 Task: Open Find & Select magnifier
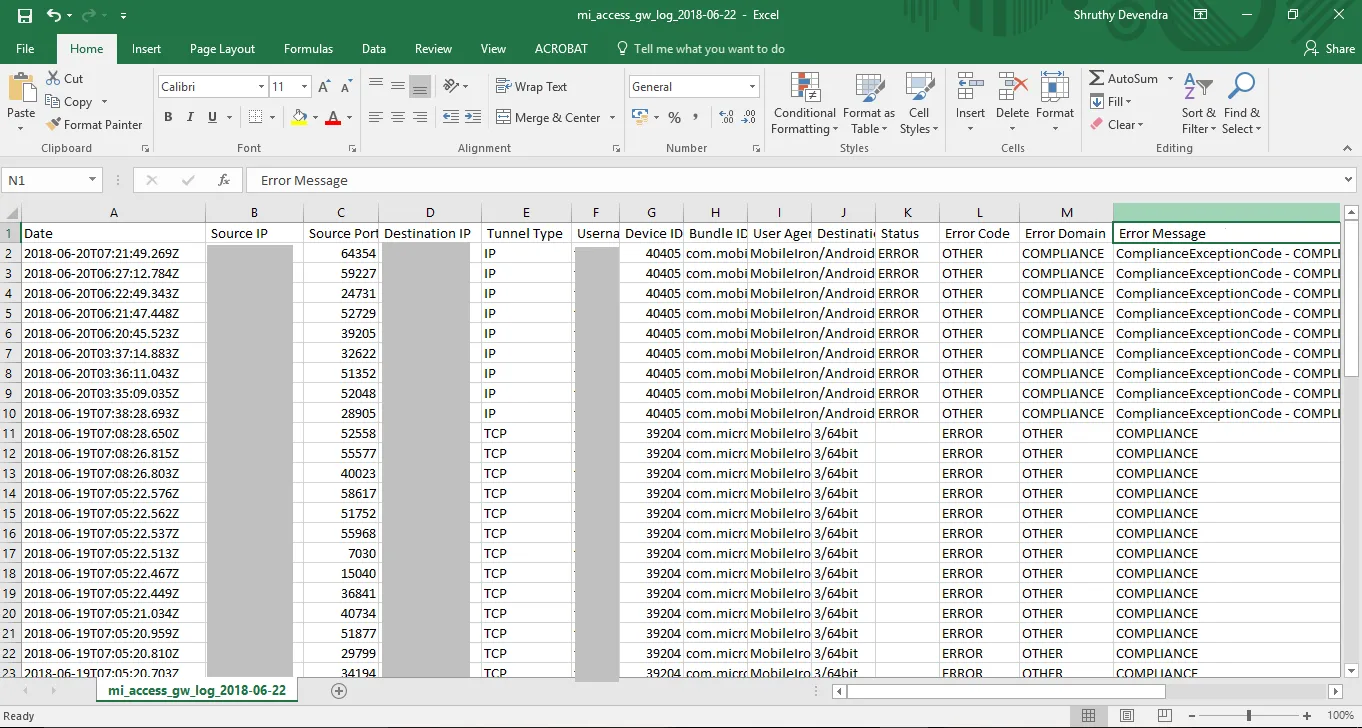1241,104
